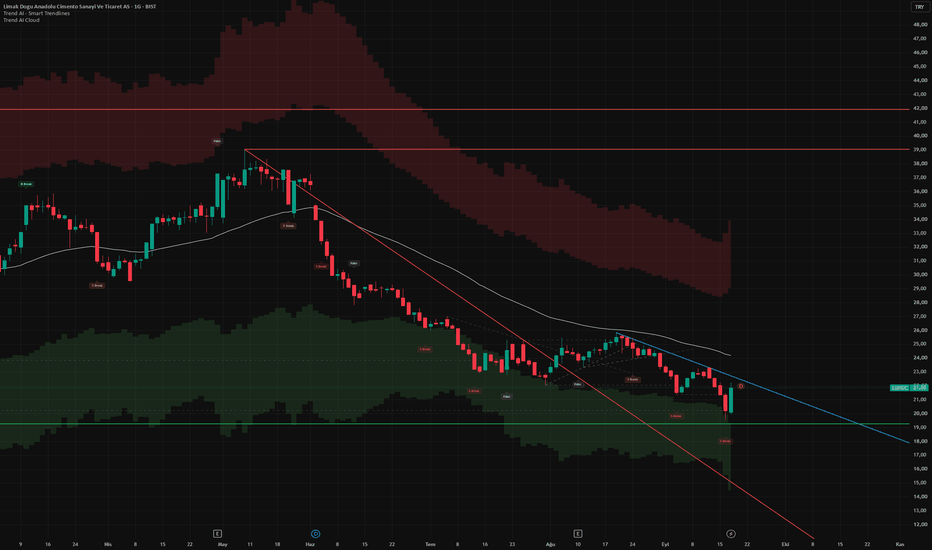Open the TRY currency selector
The width and height of the screenshot is (932, 550).
919,7
